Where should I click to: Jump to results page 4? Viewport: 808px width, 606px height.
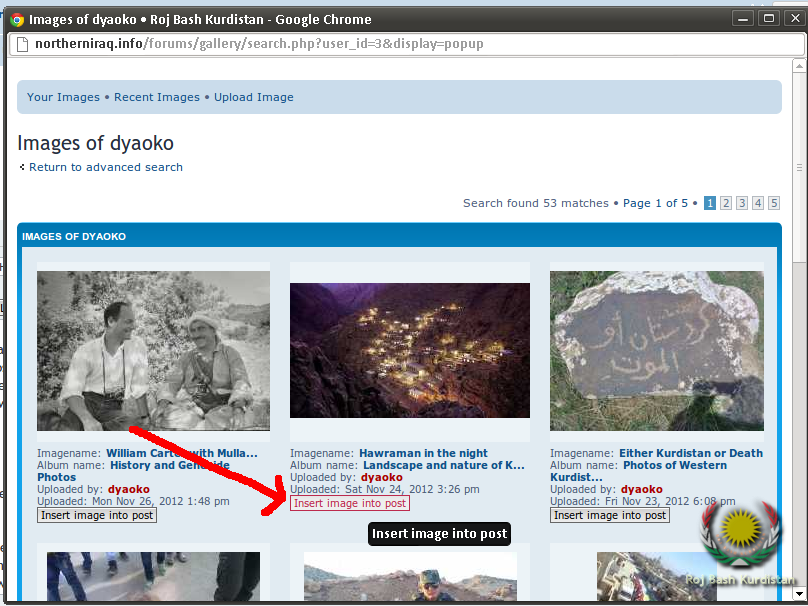[x=758, y=203]
